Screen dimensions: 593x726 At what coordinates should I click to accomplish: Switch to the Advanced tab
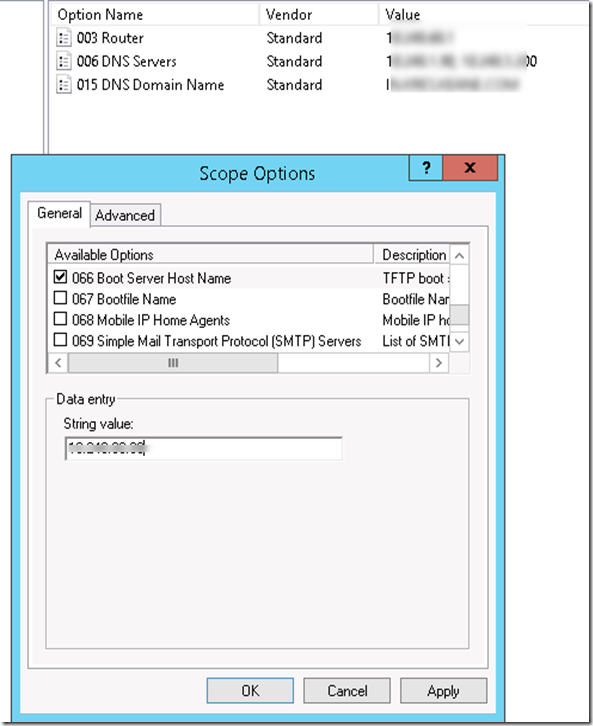[125, 215]
